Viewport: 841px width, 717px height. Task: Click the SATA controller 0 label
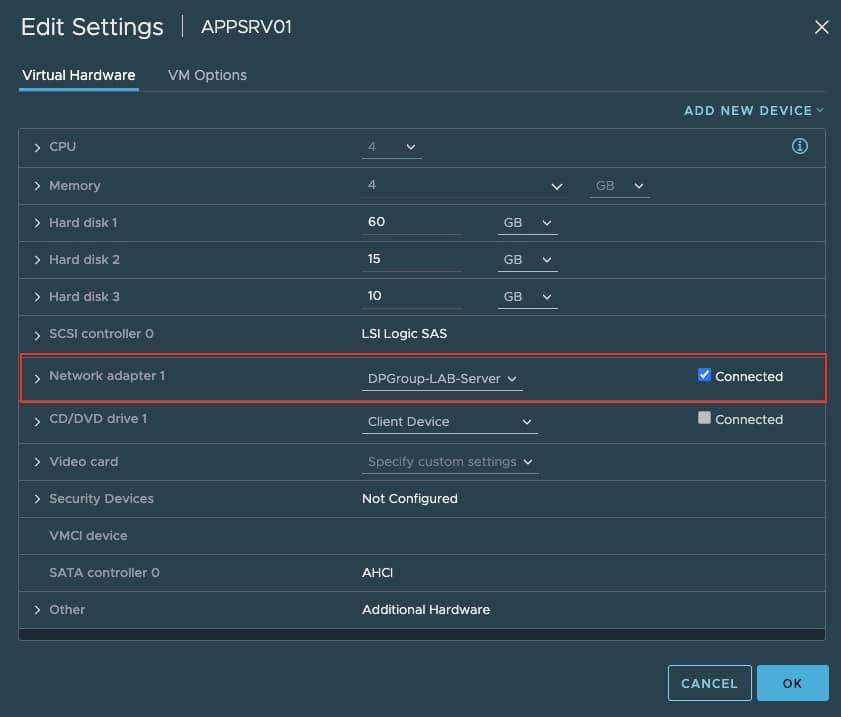tap(104, 573)
